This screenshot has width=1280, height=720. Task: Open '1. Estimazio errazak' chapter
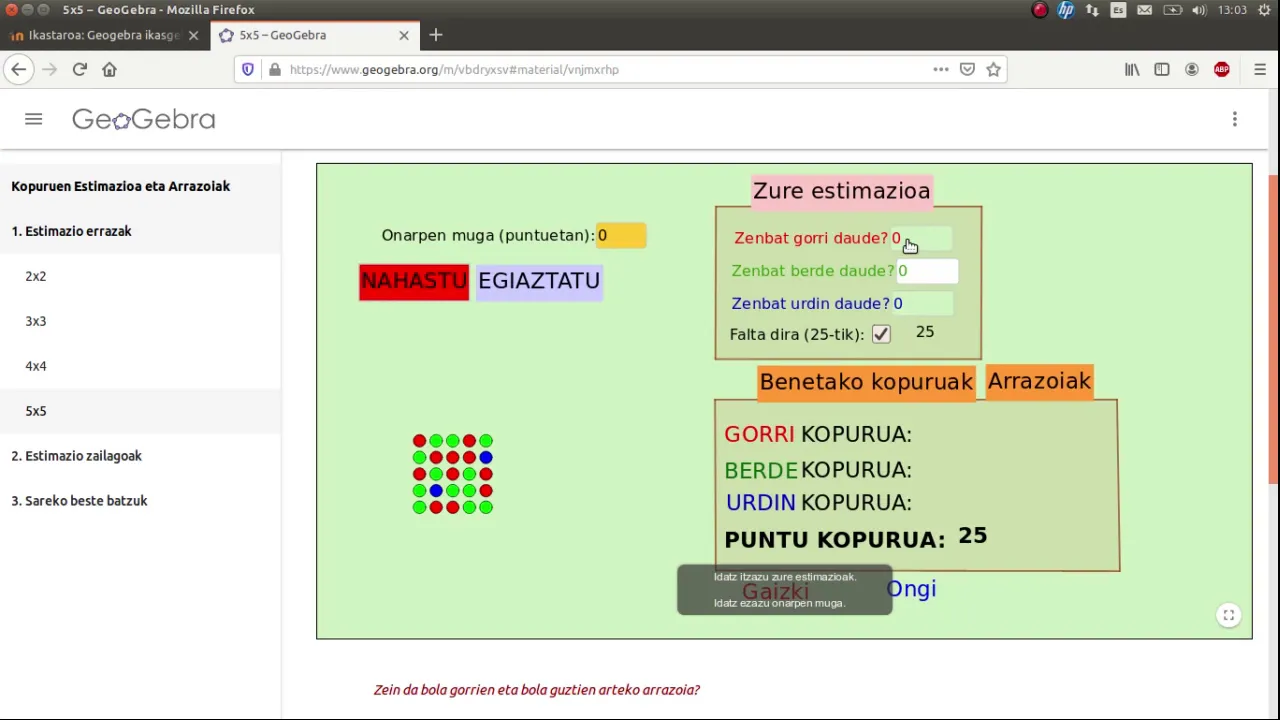point(140,231)
